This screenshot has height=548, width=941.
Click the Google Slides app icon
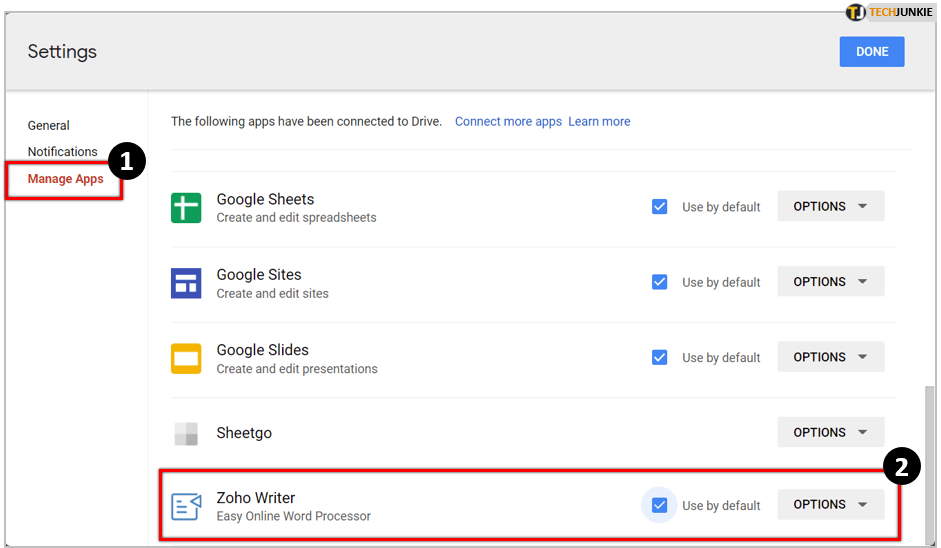[186, 358]
